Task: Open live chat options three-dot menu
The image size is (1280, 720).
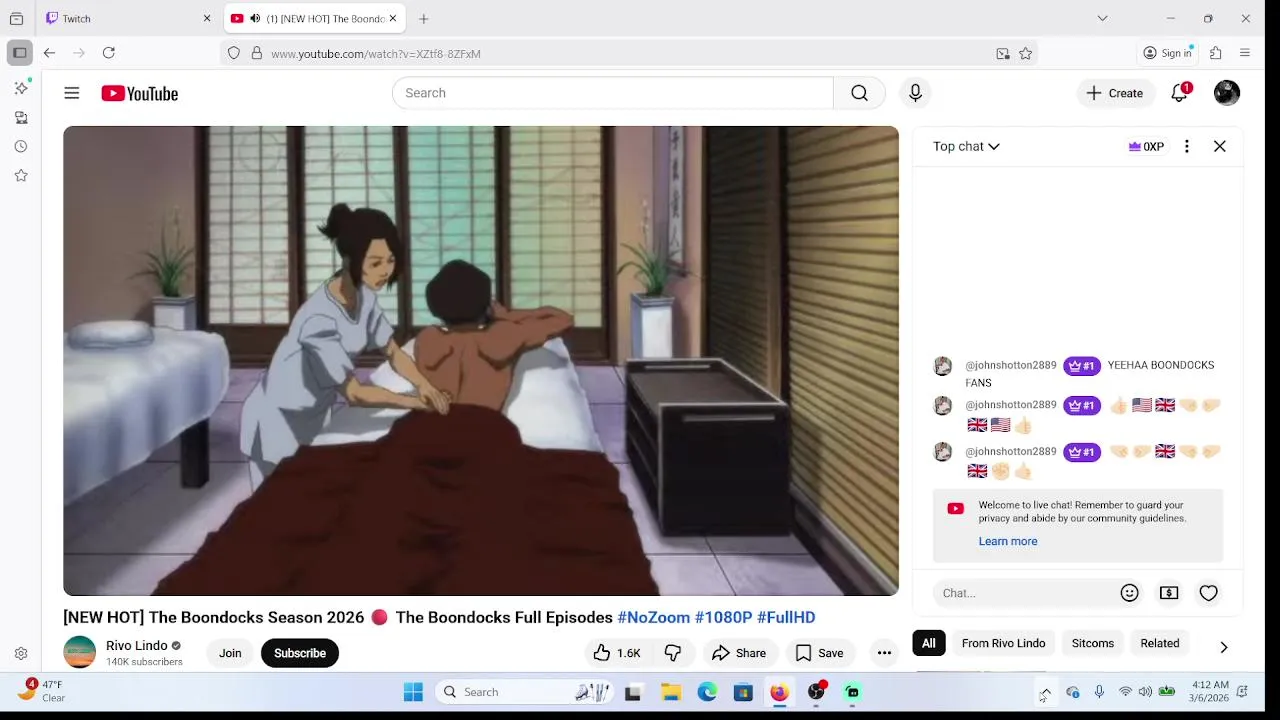Action: point(1187,146)
